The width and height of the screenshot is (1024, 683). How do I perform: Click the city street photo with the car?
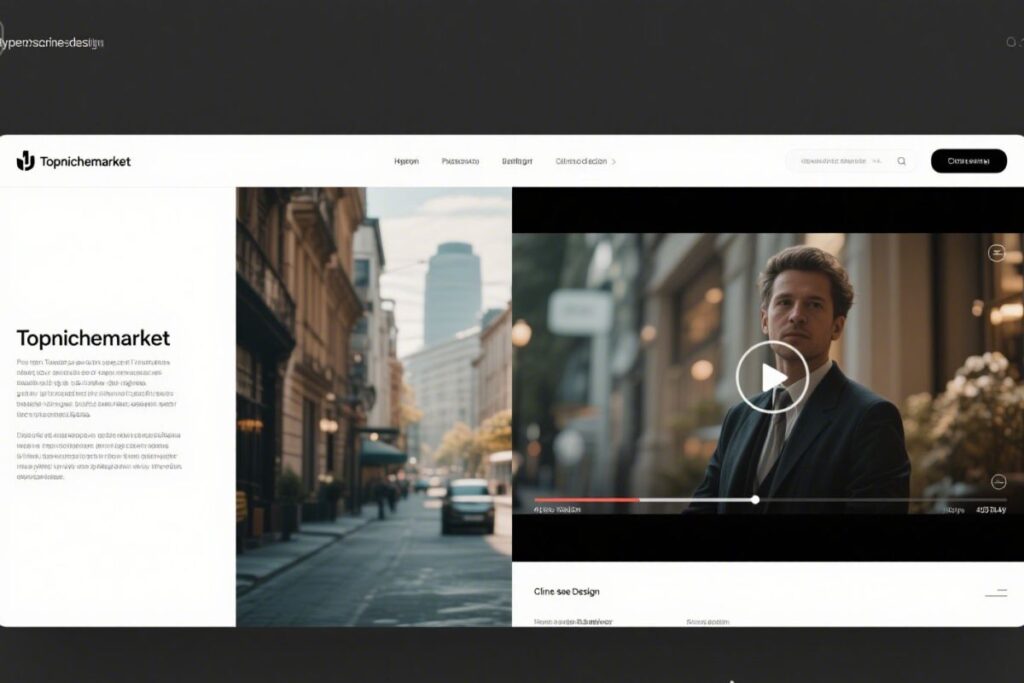click(373, 406)
